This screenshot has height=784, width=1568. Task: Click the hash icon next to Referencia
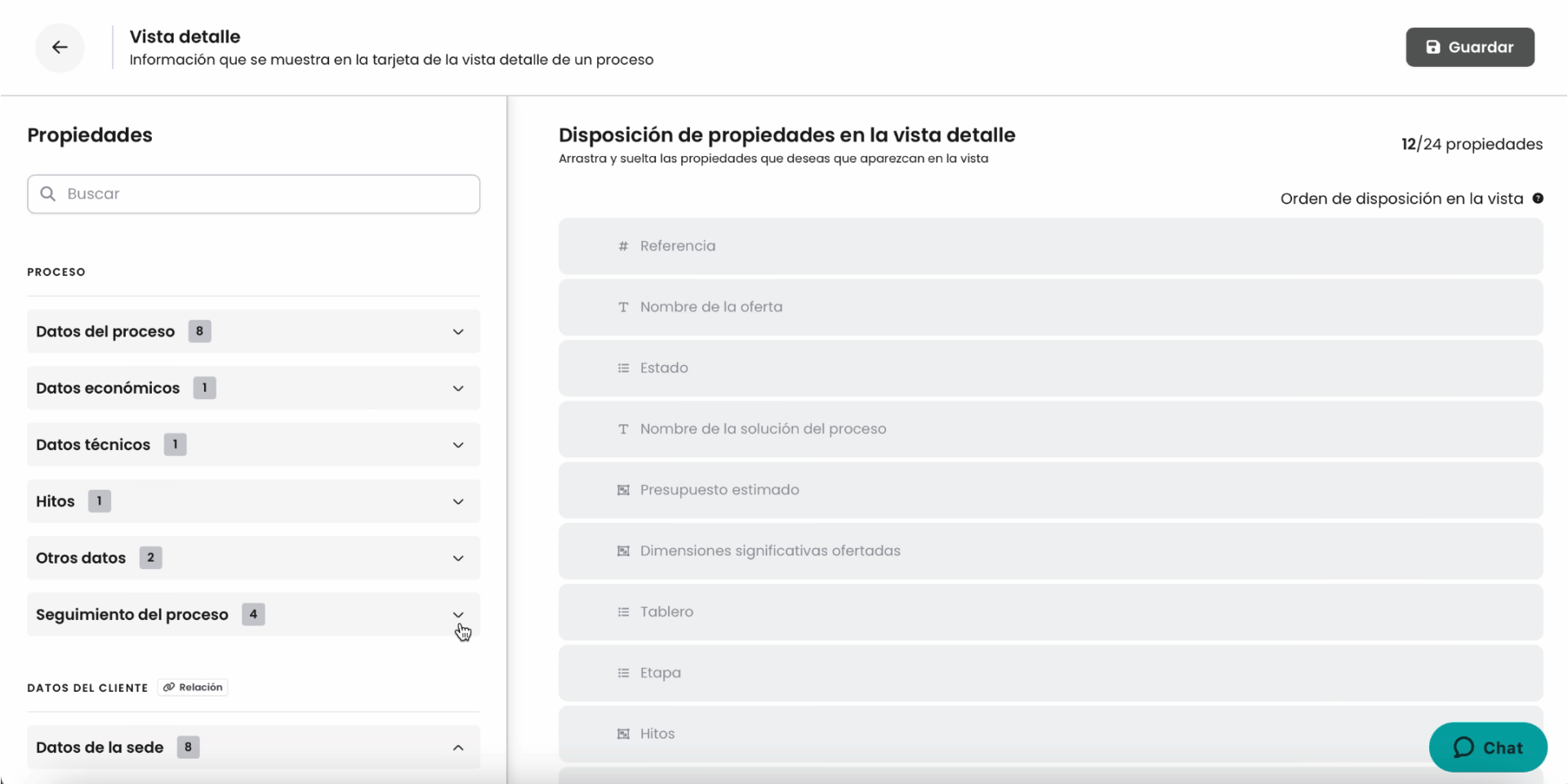tap(623, 246)
